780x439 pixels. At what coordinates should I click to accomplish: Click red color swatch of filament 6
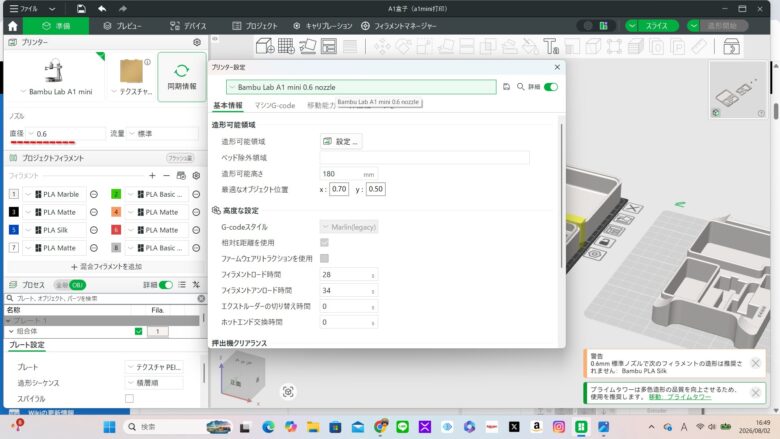(x=116, y=230)
